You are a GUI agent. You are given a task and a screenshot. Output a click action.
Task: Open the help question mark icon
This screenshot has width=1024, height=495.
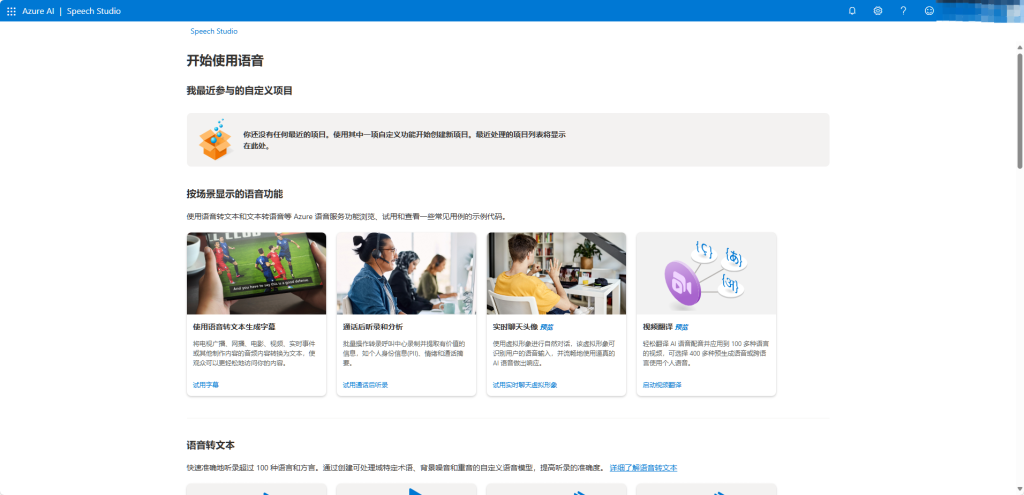[x=903, y=11]
